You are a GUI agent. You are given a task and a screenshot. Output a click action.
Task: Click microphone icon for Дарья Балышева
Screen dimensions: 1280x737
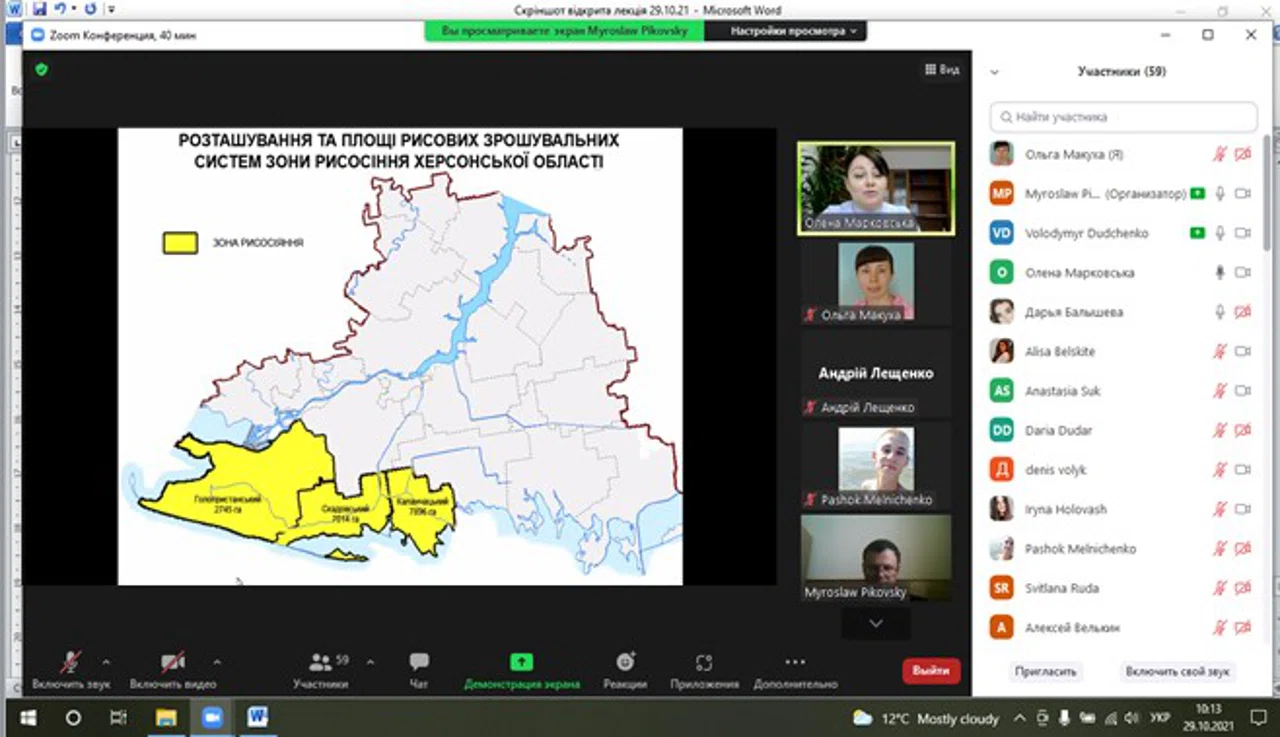pyautogui.click(x=1220, y=312)
